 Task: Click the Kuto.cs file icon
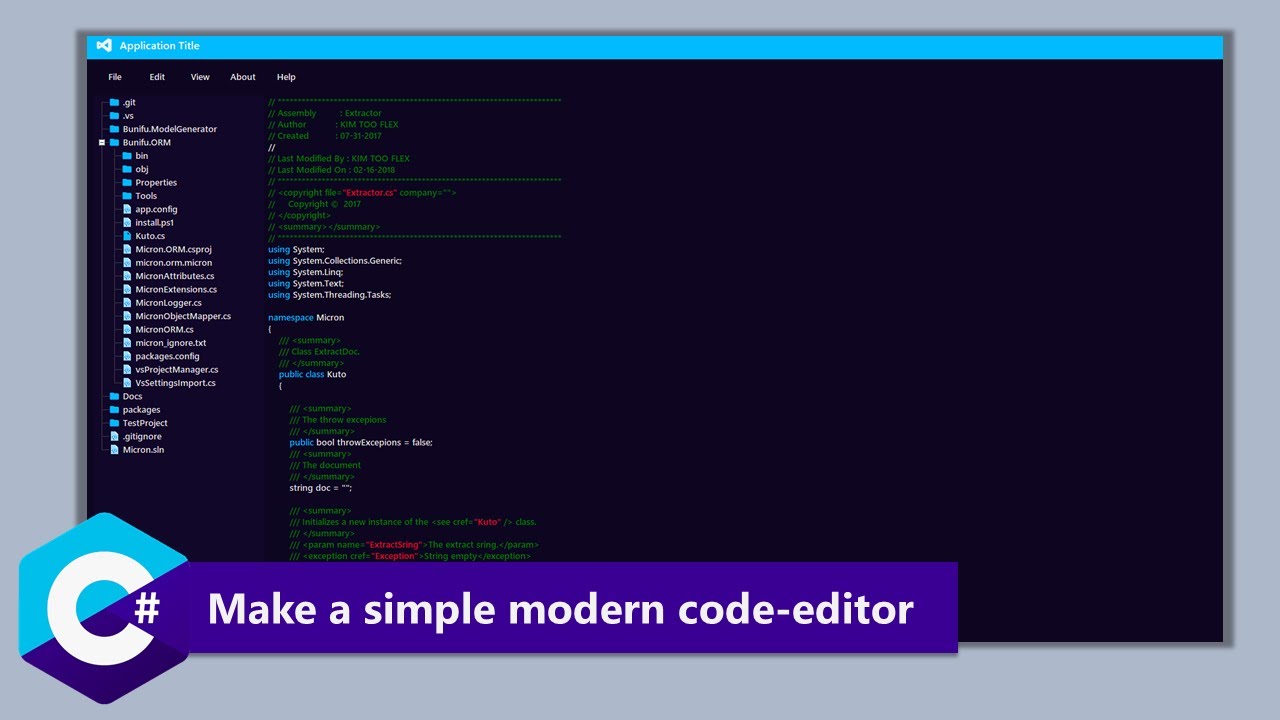[x=127, y=236]
